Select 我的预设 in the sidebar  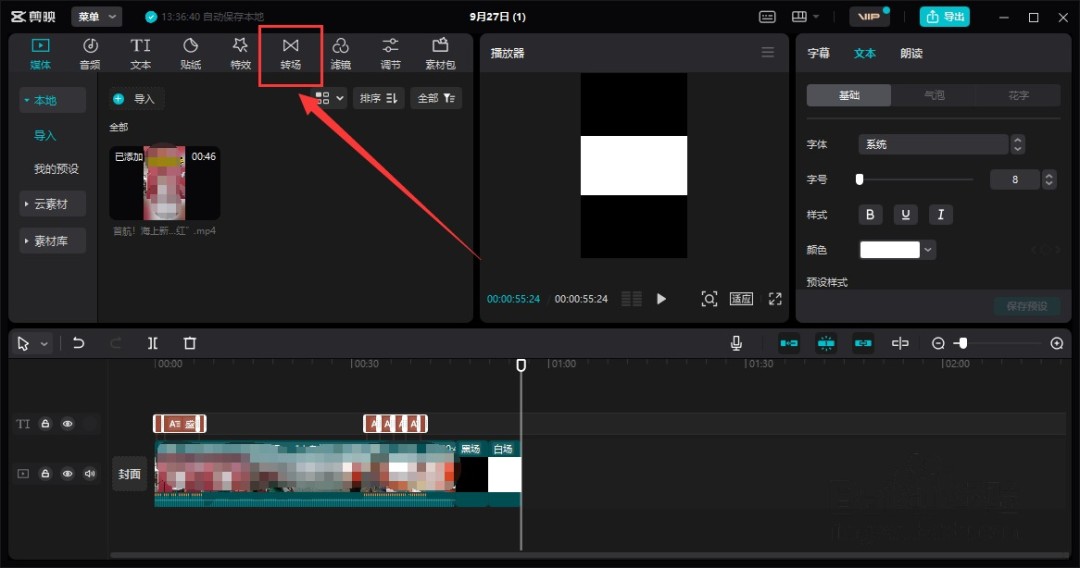(x=56, y=169)
